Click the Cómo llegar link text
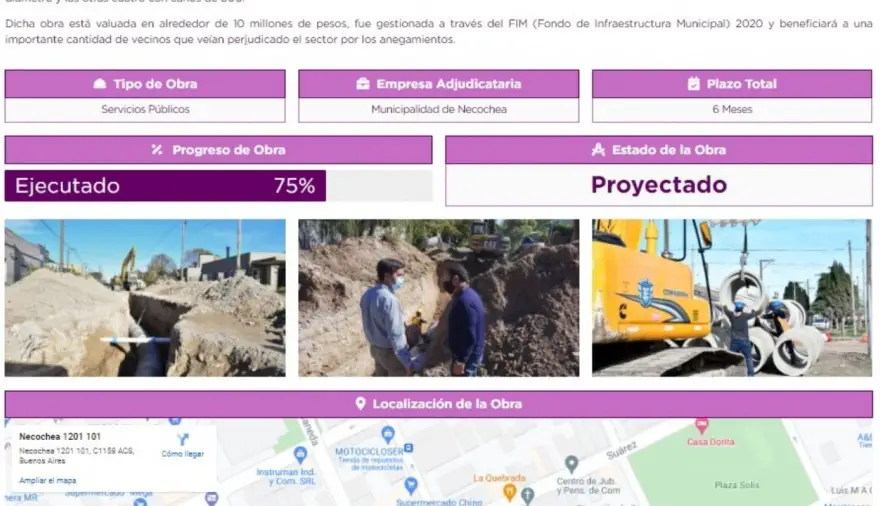The width and height of the screenshot is (880, 506). tap(182, 454)
